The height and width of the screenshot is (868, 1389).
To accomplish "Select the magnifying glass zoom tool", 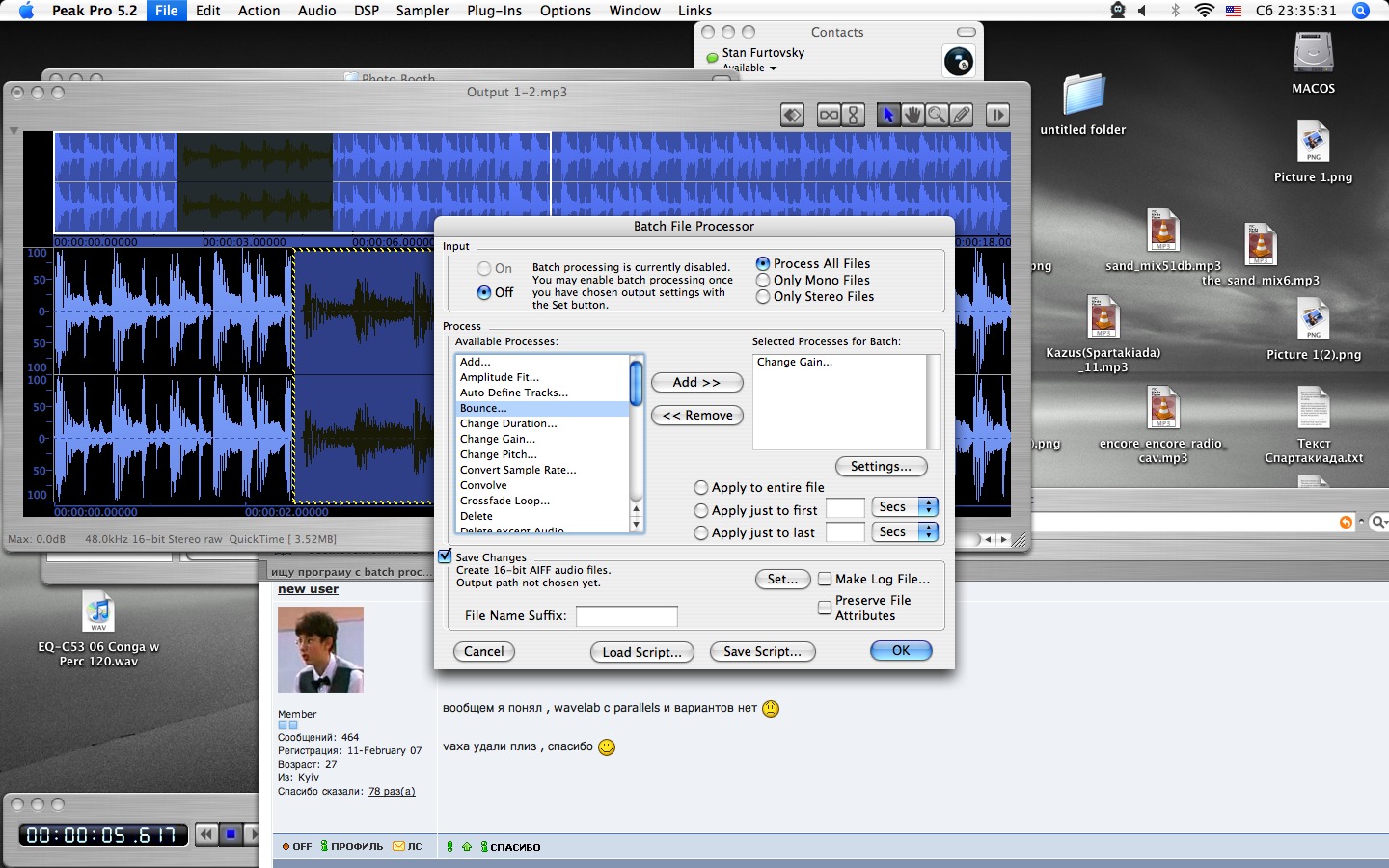I will click(937, 115).
